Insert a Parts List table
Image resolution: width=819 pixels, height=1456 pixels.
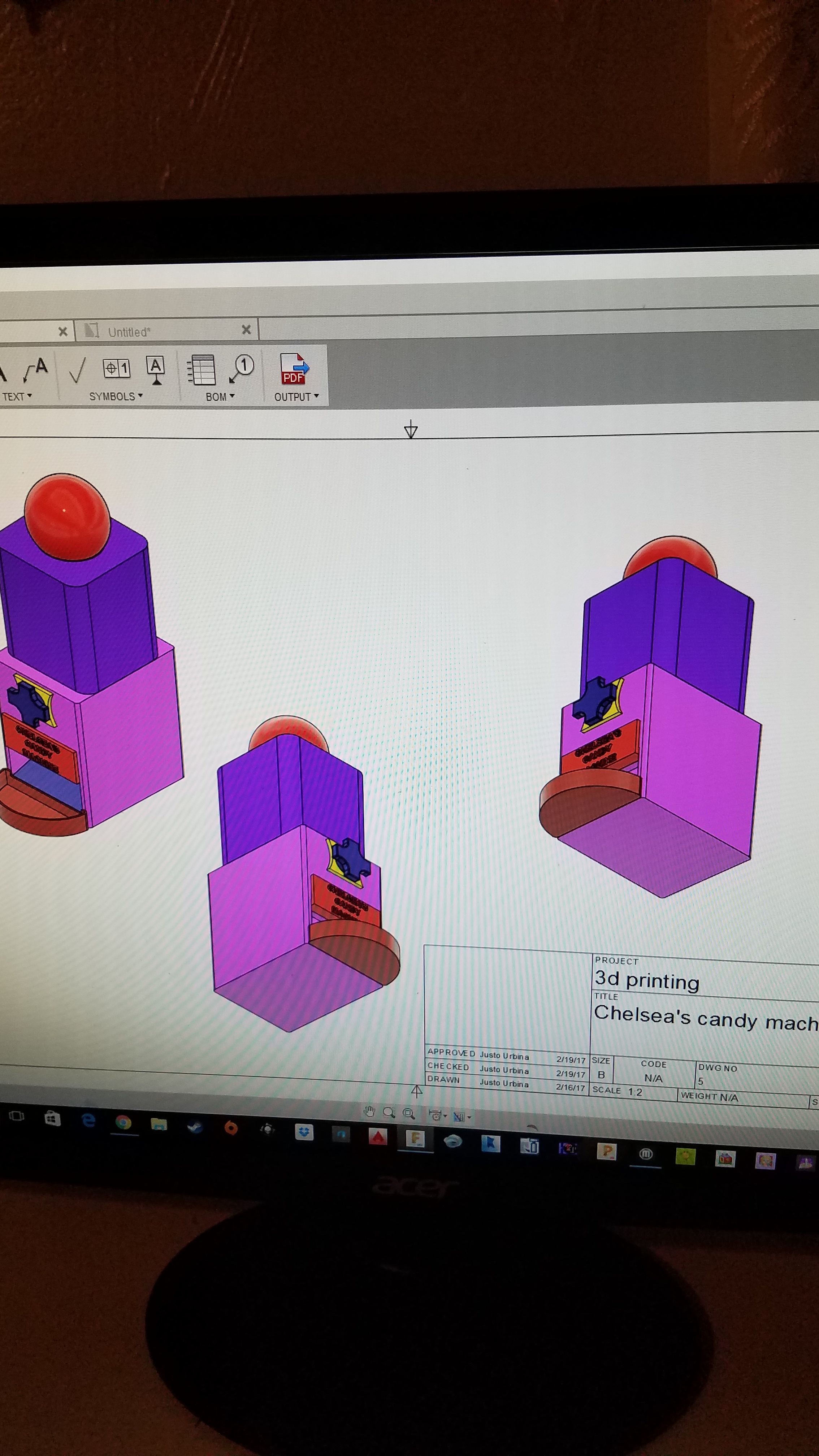201,370
